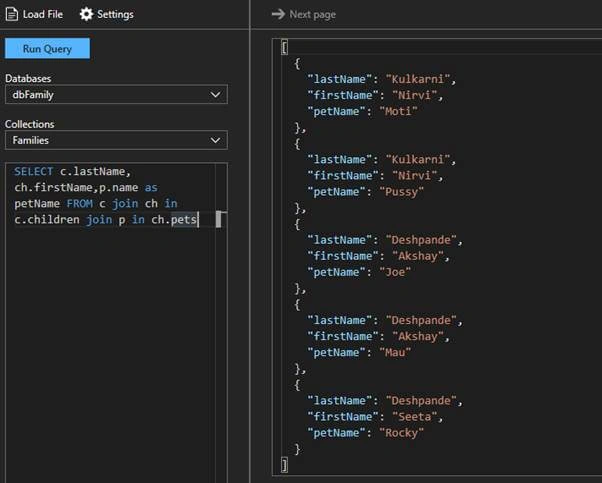Click the Next page arrow icon

click(x=278, y=14)
